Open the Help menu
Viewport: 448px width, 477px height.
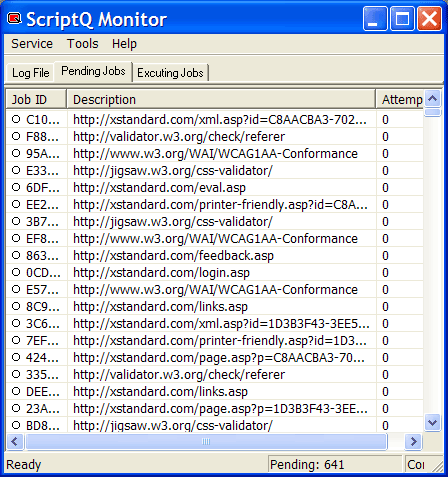coord(124,44)
